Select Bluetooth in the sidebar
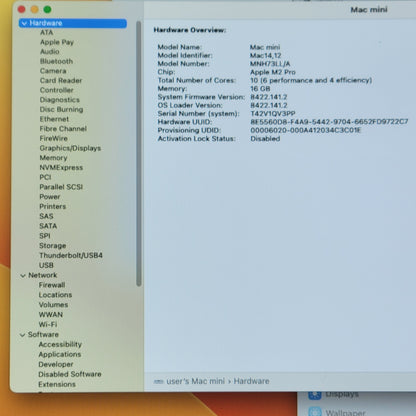Screen dimensions: 416x416 56,61
